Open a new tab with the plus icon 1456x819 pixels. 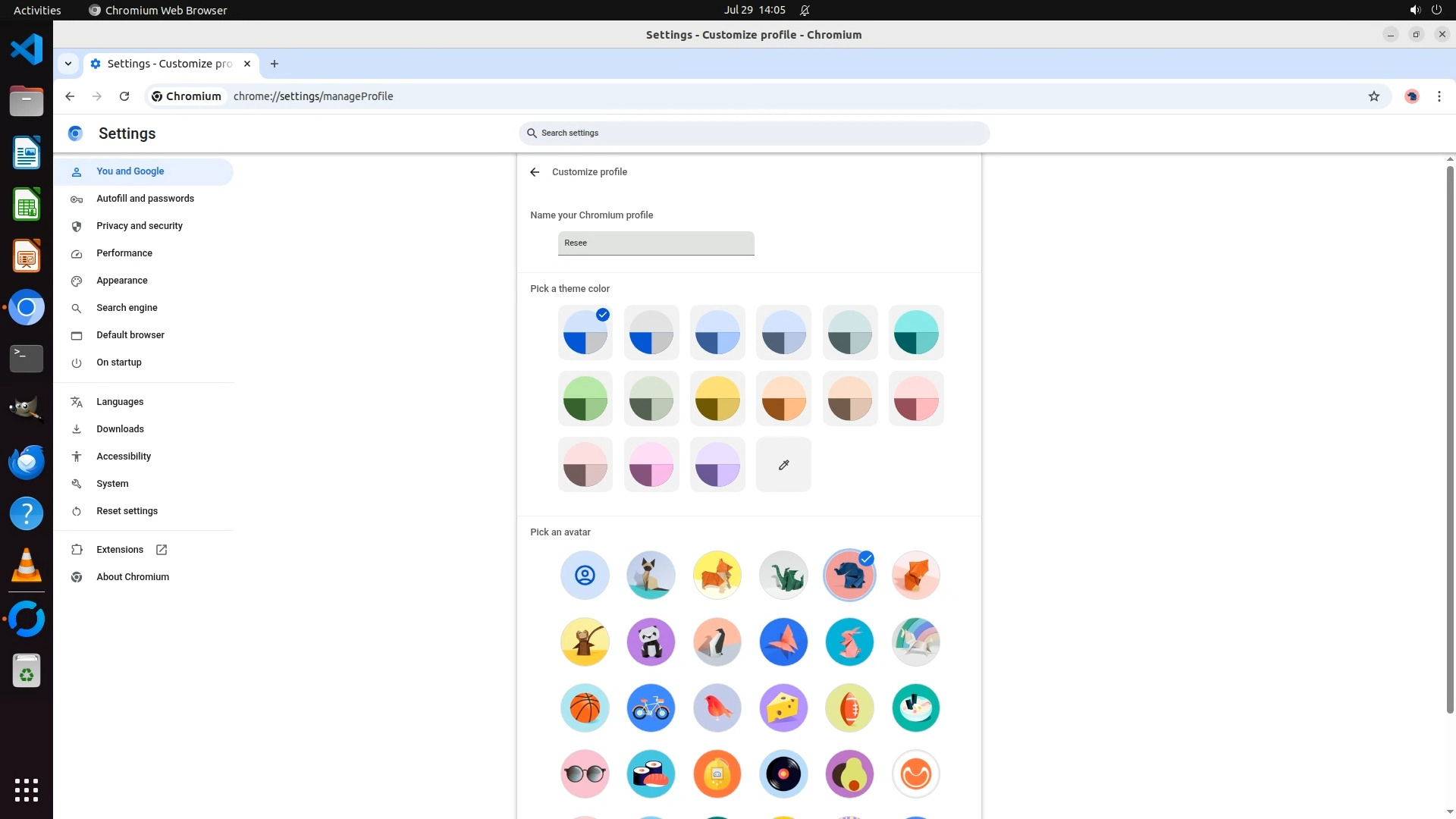275,64
